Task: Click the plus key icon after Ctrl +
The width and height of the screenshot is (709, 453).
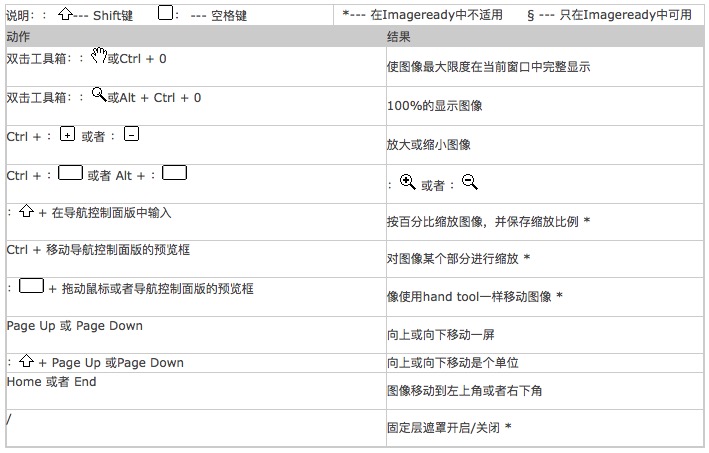Action: coord(68,135)
